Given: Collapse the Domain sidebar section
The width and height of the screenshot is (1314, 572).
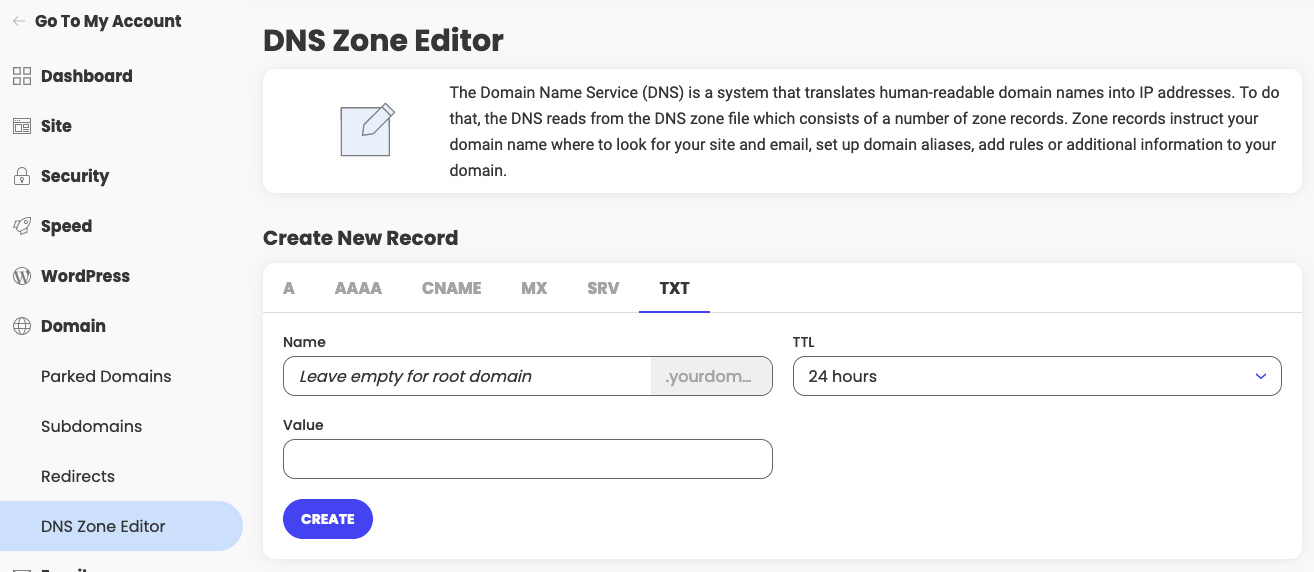Looking at the screenshot, I should (x=73, y=326).
